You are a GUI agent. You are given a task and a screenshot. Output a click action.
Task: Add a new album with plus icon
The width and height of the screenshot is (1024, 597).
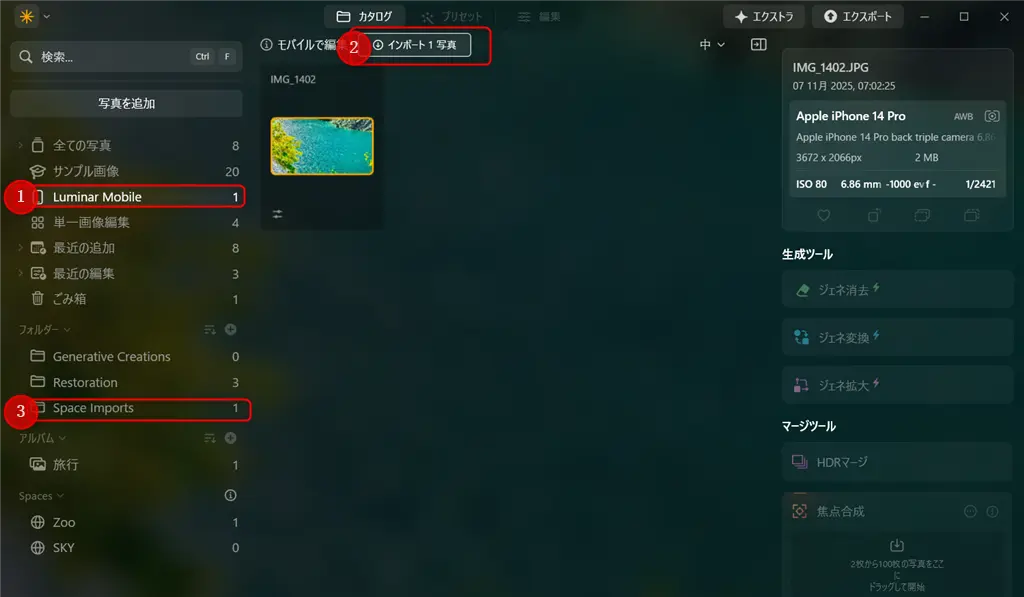(231, 438)
